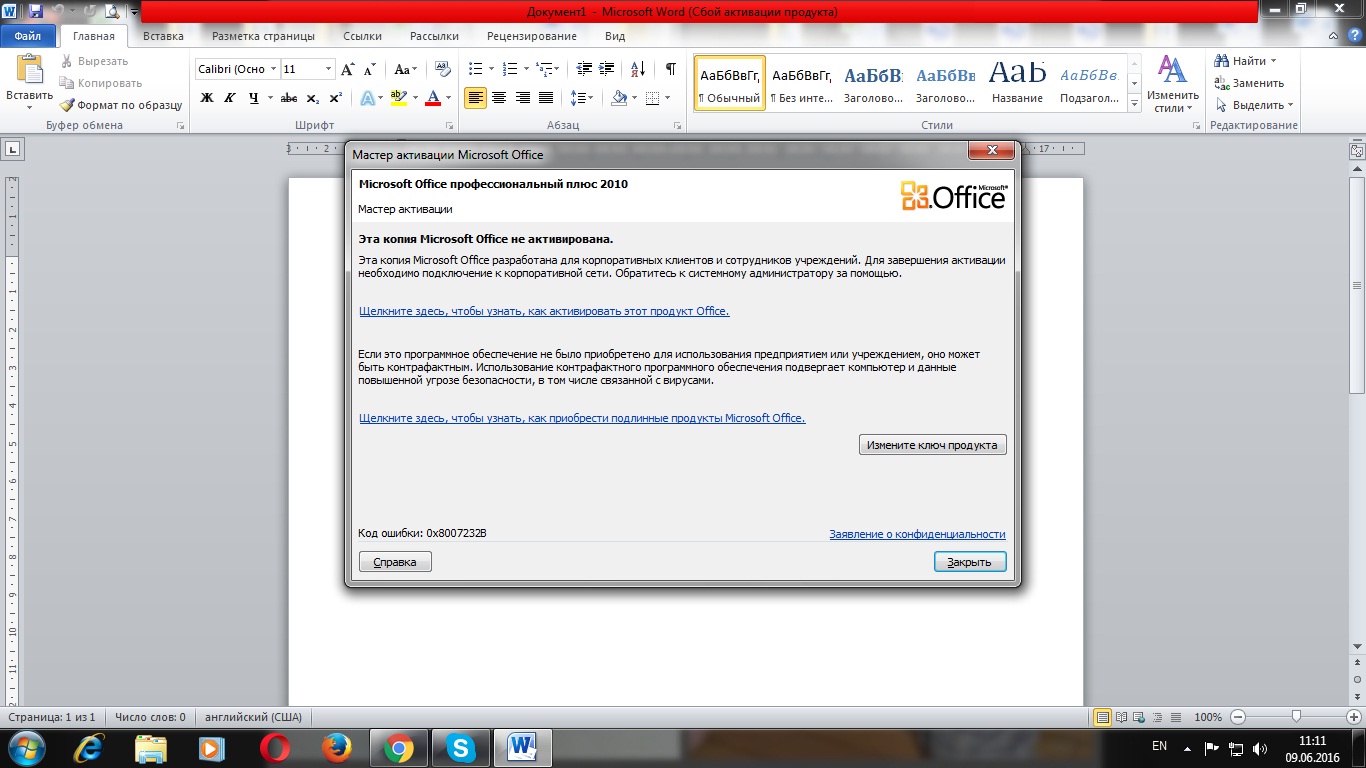Click the Справка button in the dialog

395,562
